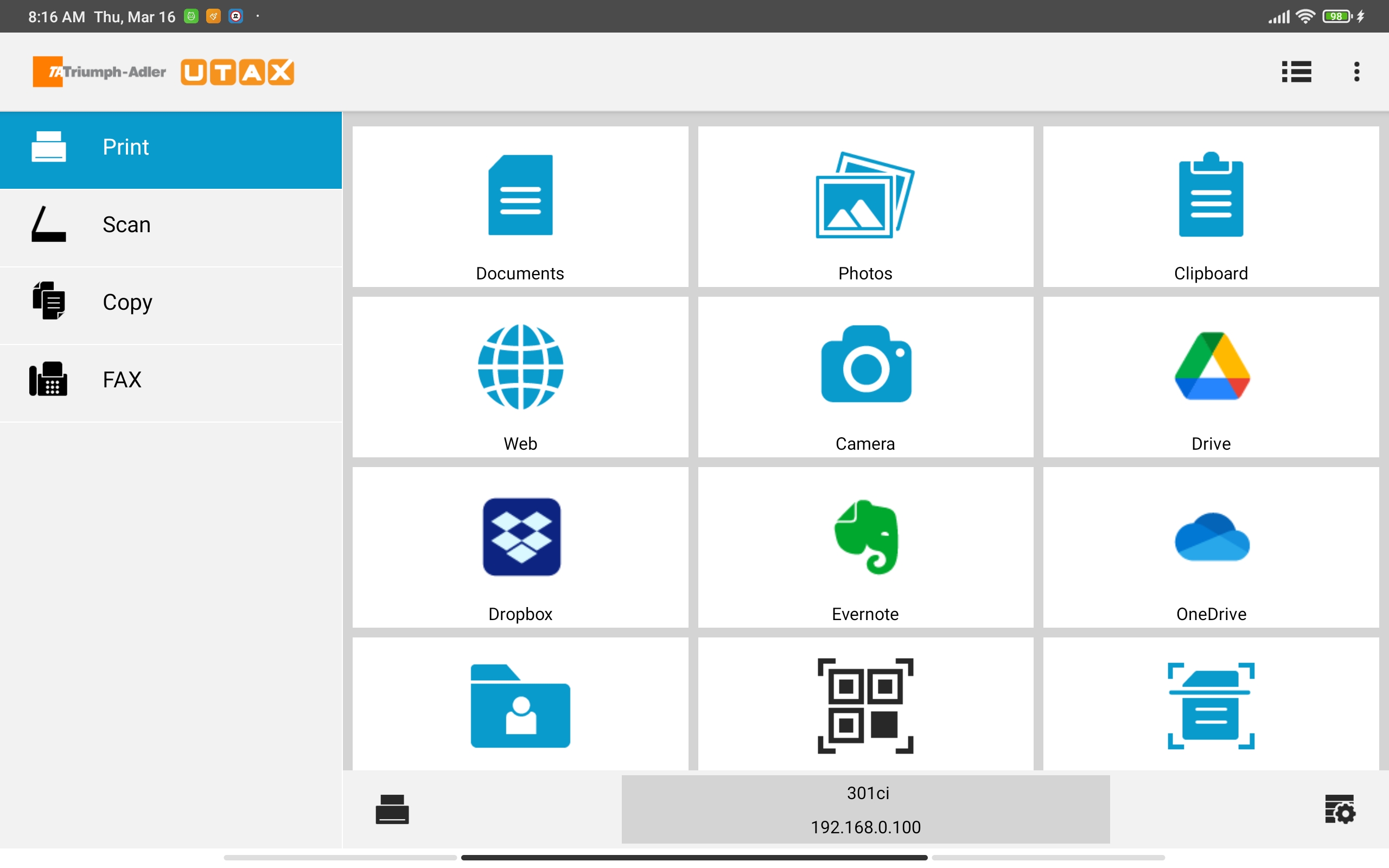1389x868 pixels.
Task: Open the Dropbox tile
Action: [x=520, y=548]
